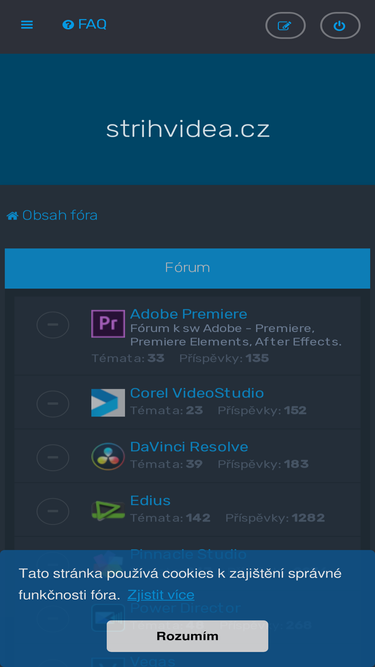Open the hamburger menu icon
This screenshot has width=375, height=667.
click(27, 25)
